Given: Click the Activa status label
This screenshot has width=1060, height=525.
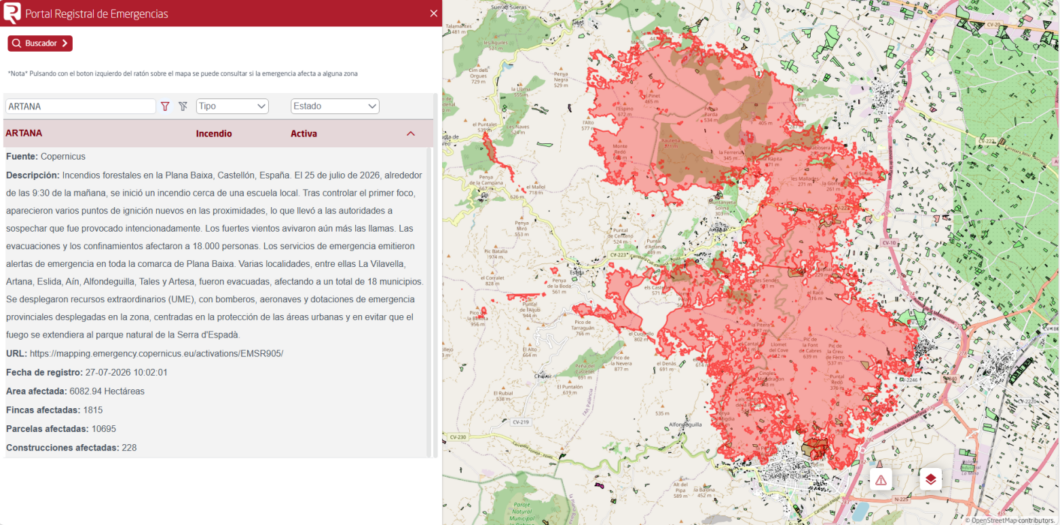Looking at the screenshot, I should point(304,134).
